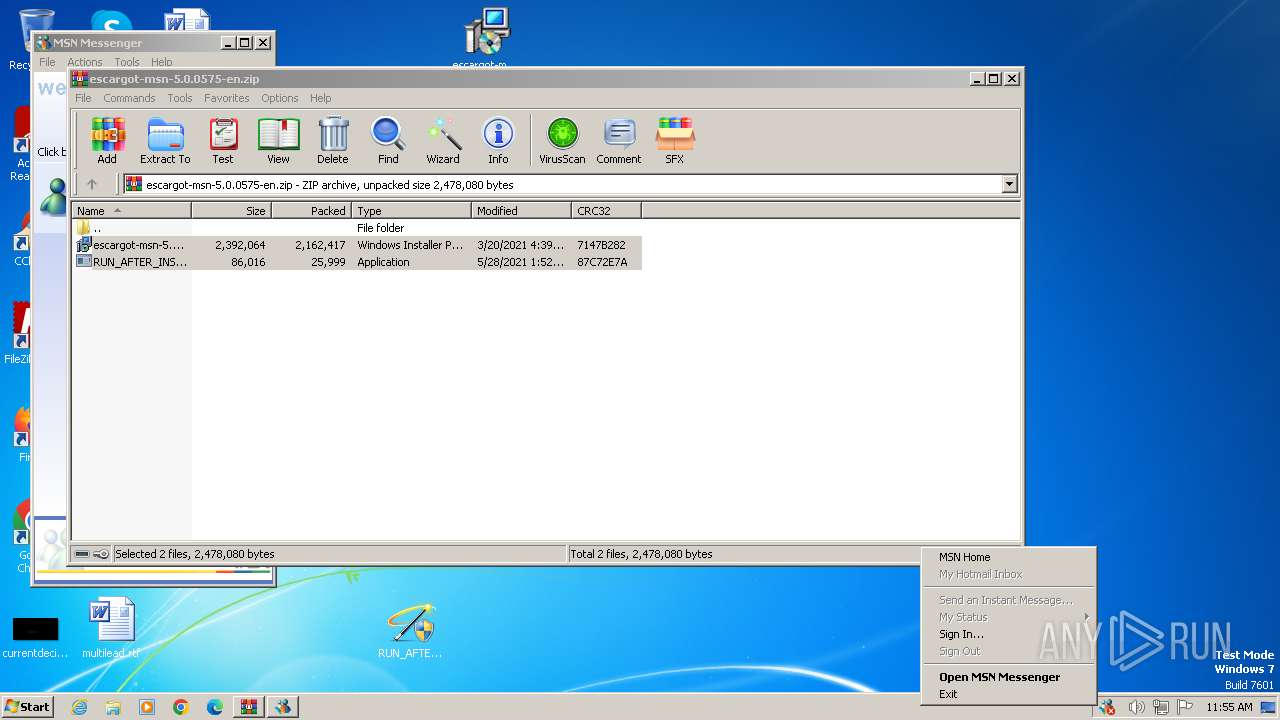Open Actions menu in MSN Messenger window

84,62
